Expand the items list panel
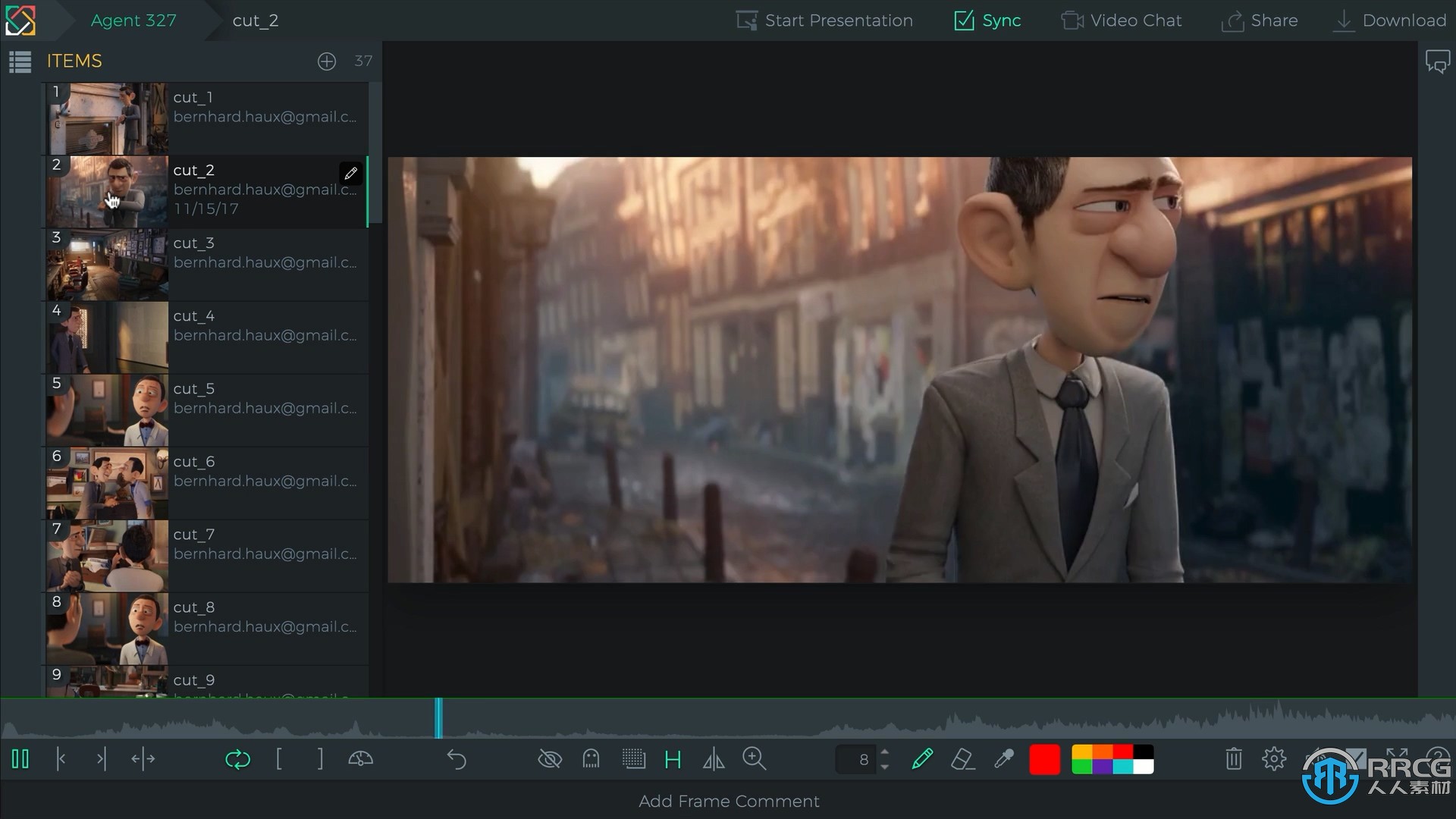1456x819 pixels. (19, 60)
